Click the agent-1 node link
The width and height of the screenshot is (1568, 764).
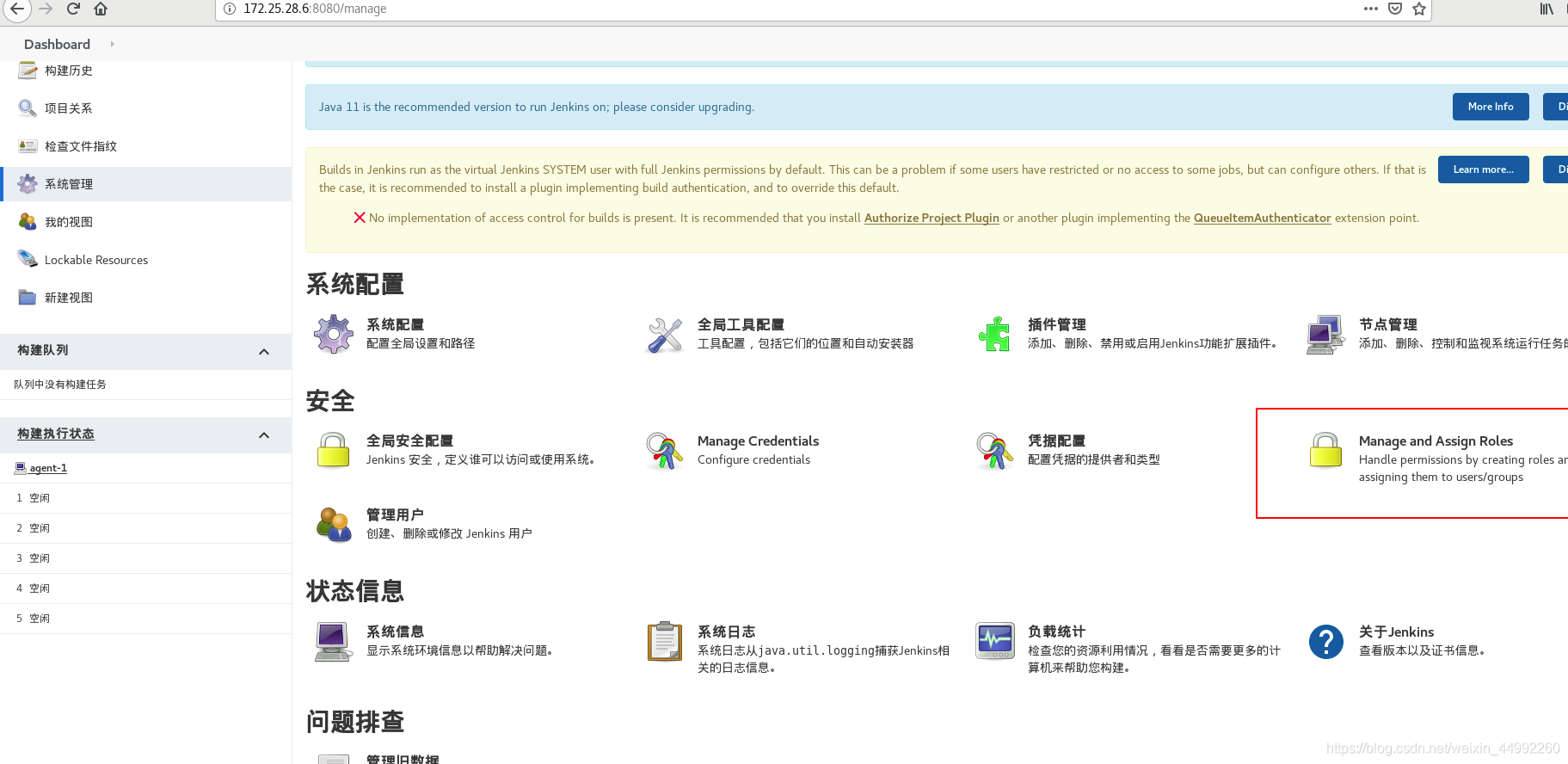click(x=48, y=468)
